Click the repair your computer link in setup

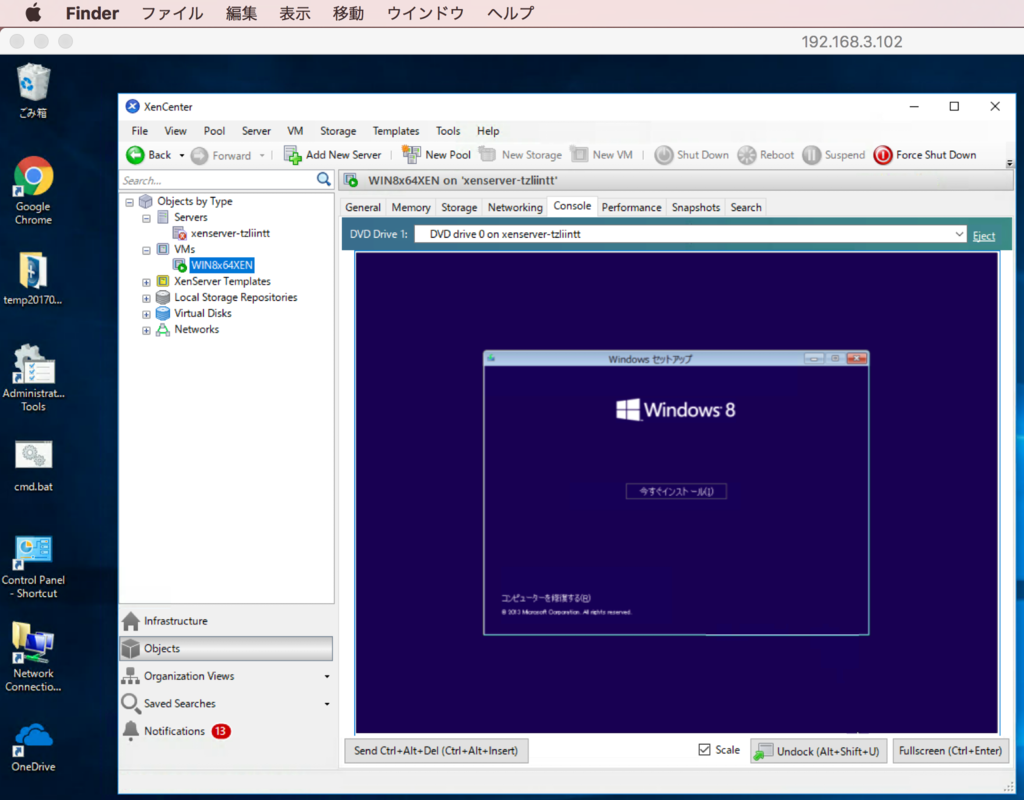546,598
